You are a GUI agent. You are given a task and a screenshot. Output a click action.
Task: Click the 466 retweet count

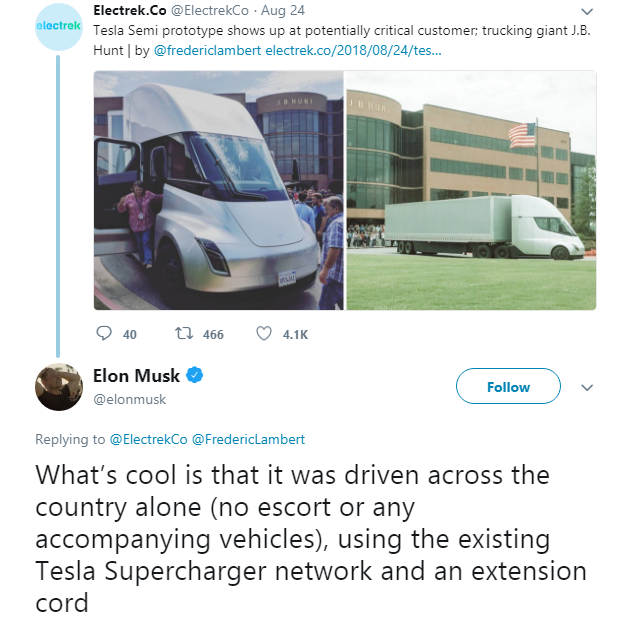pos(213,334)
